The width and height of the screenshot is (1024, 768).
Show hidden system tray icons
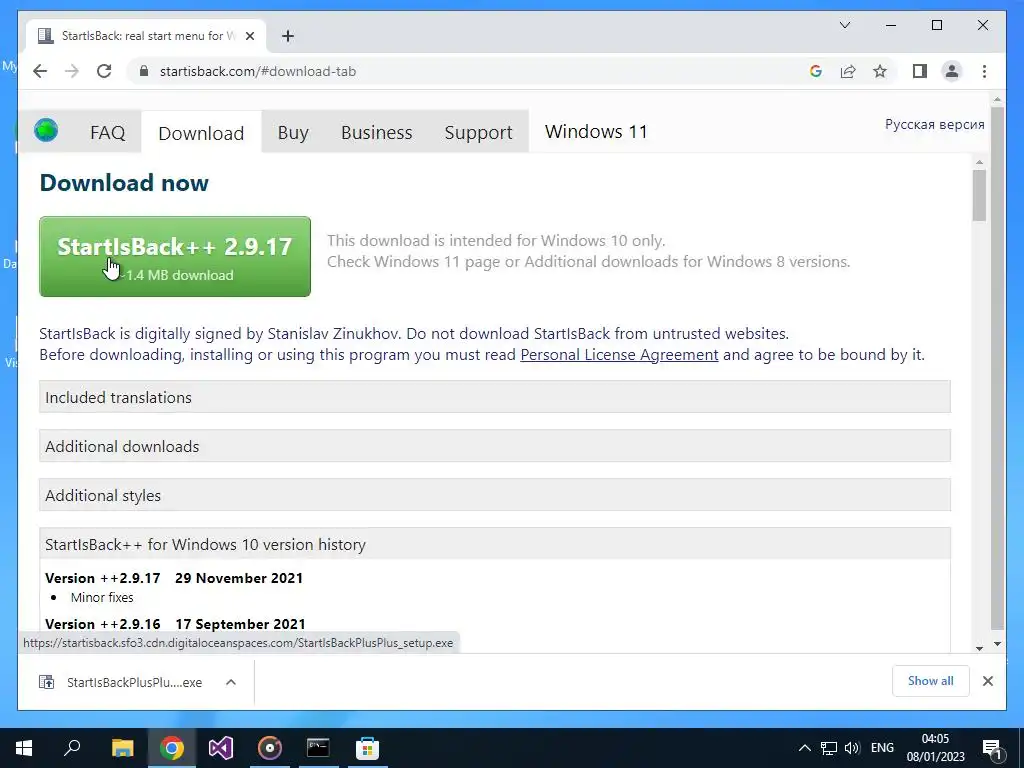tap(805, 748)
